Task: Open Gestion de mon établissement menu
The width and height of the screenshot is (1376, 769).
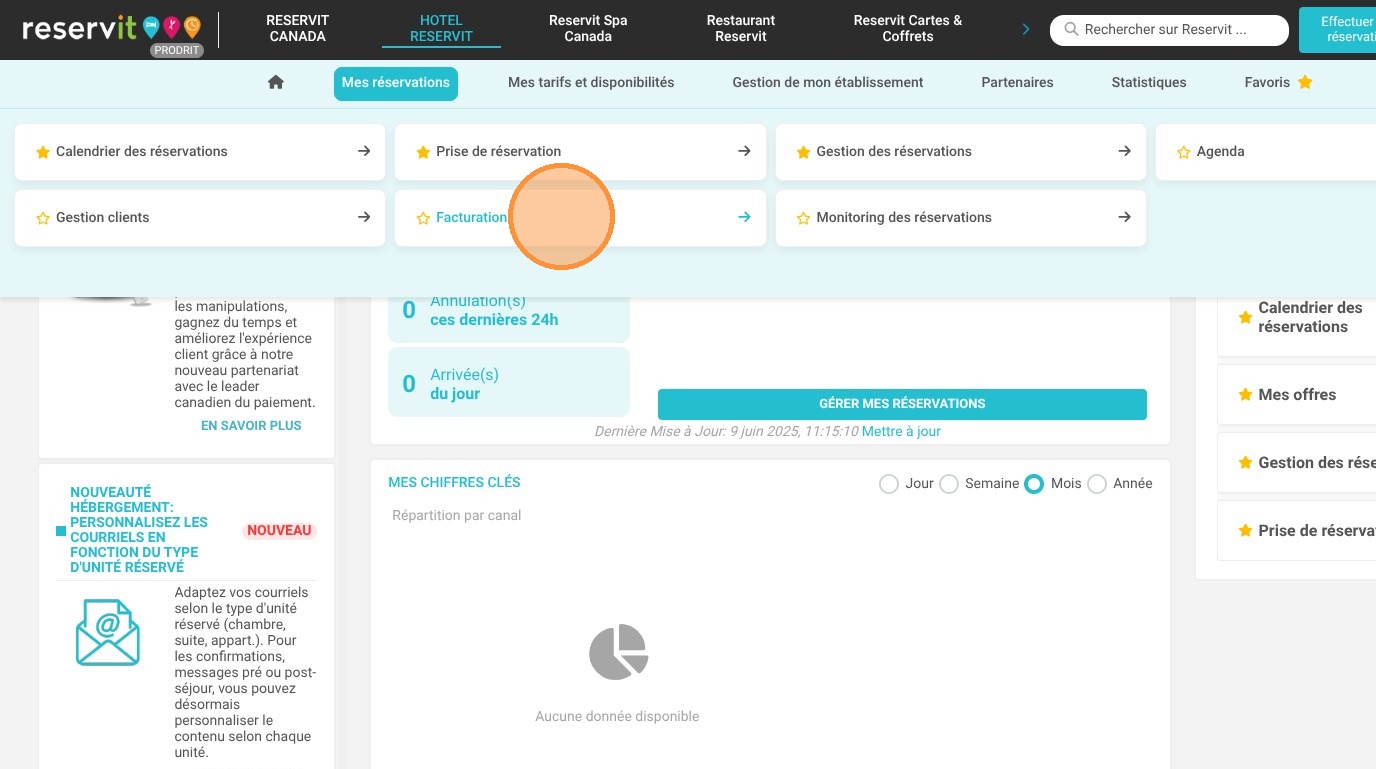Action: (828, 83)
